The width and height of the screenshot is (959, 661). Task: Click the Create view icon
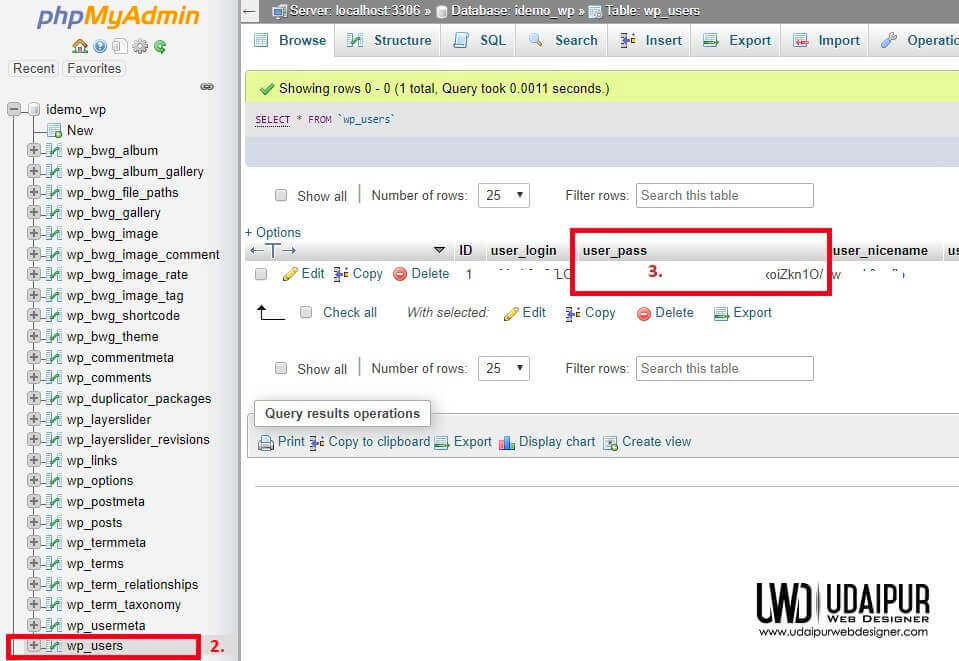610,442
